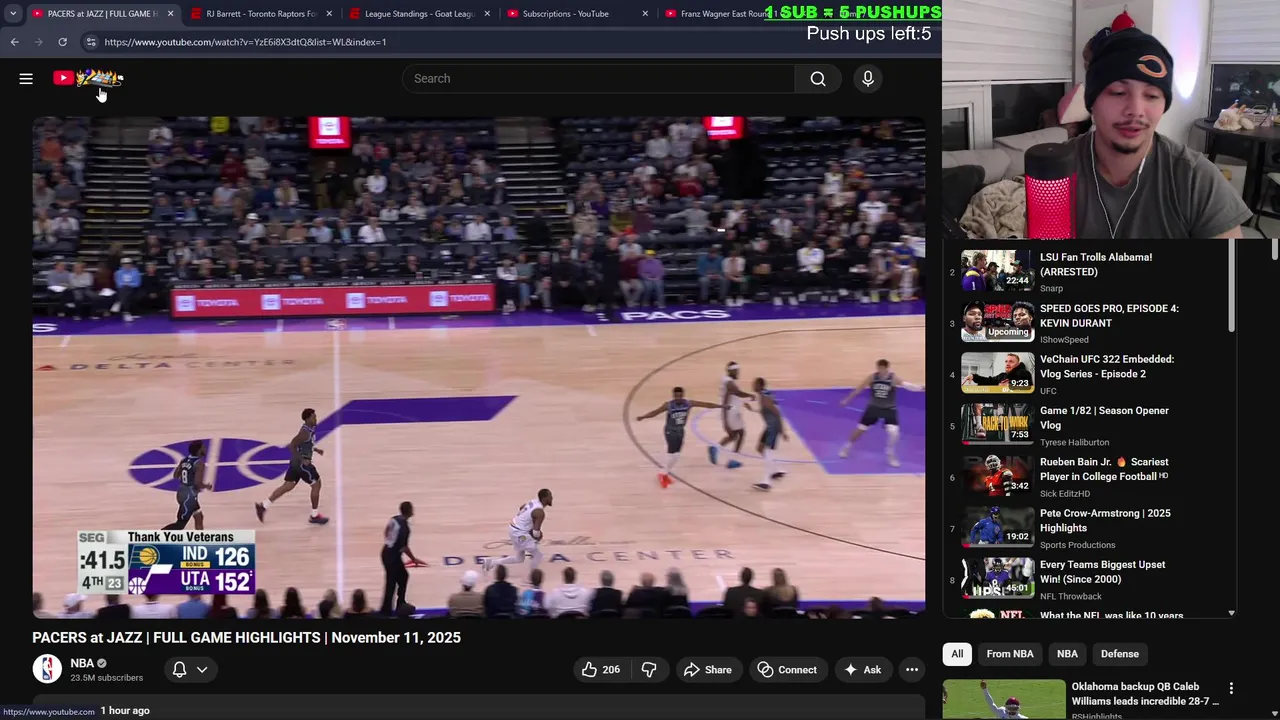Open site information icon in address bar
Screen dimensions: 1280x720
point(91,42)
